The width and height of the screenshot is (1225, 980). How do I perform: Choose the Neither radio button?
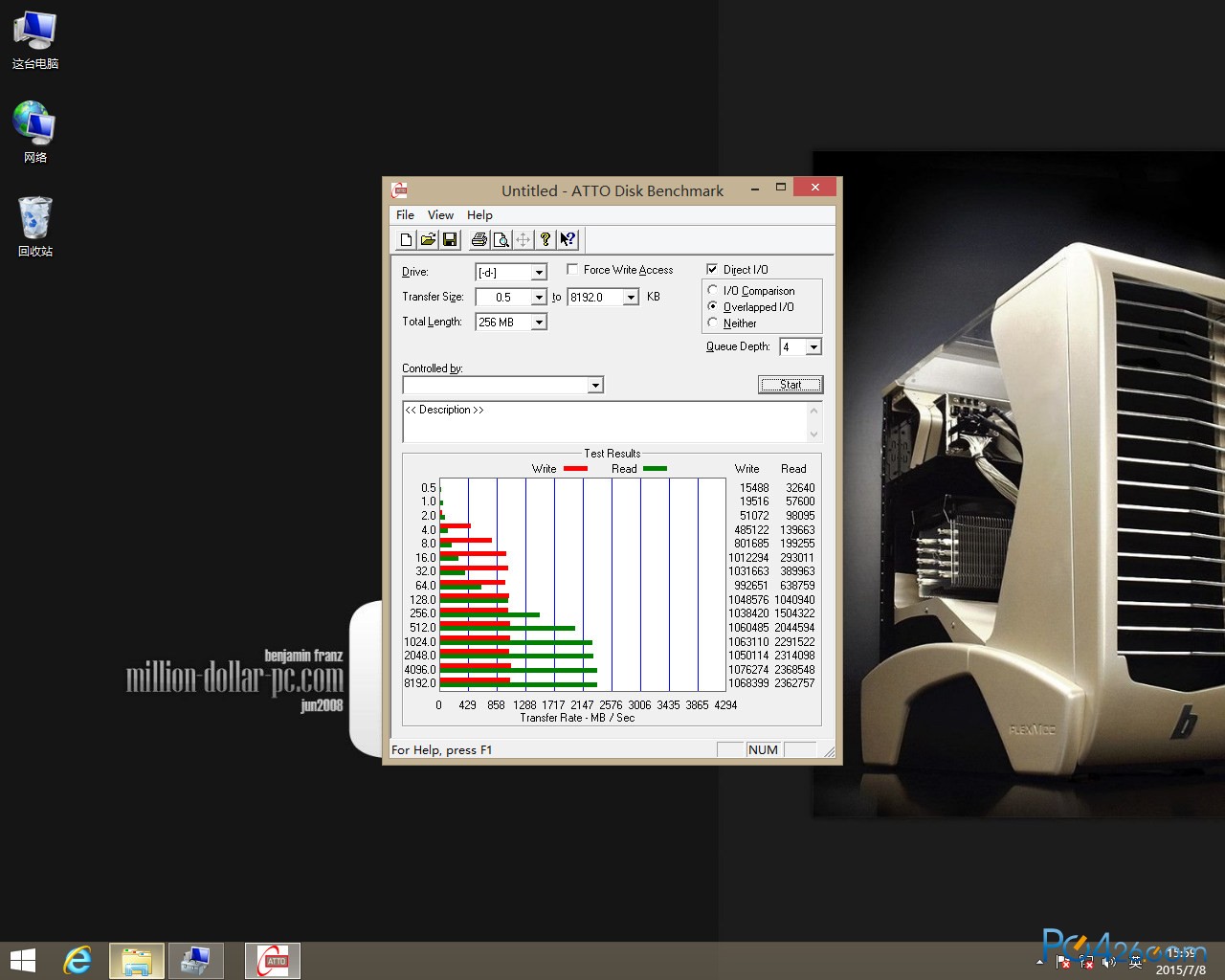713,323
